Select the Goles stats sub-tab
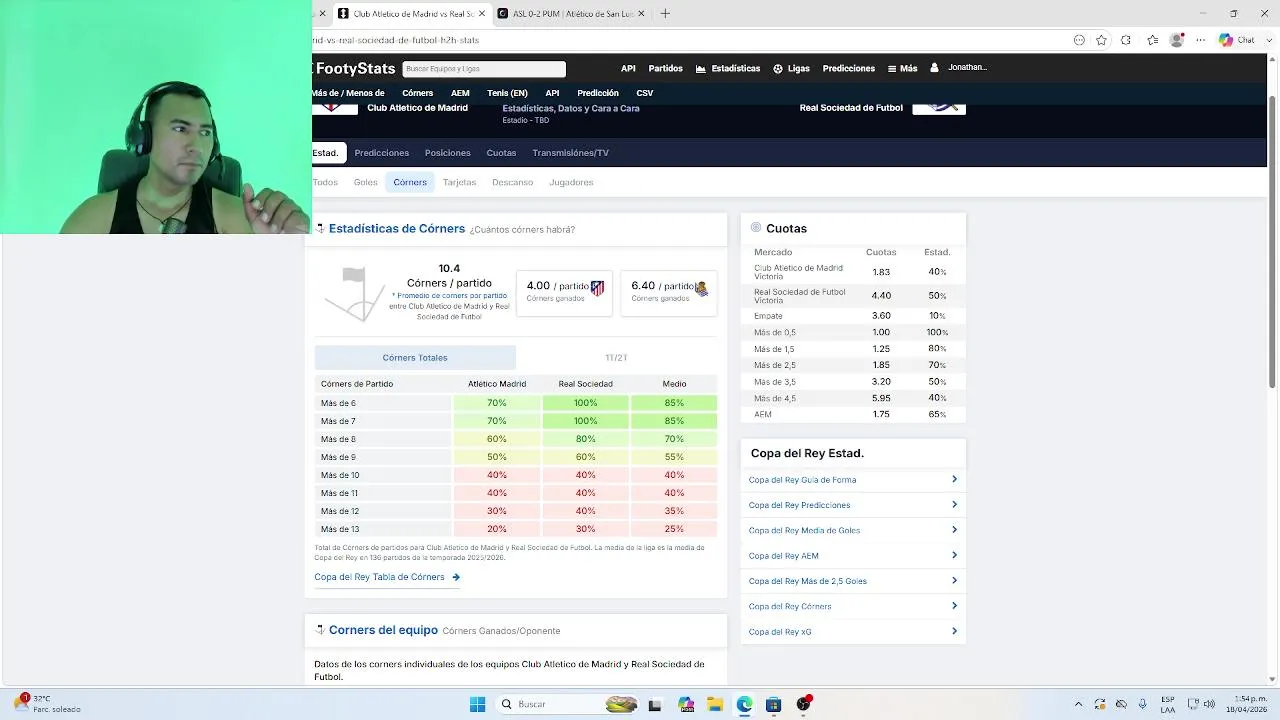 (366, 182)
